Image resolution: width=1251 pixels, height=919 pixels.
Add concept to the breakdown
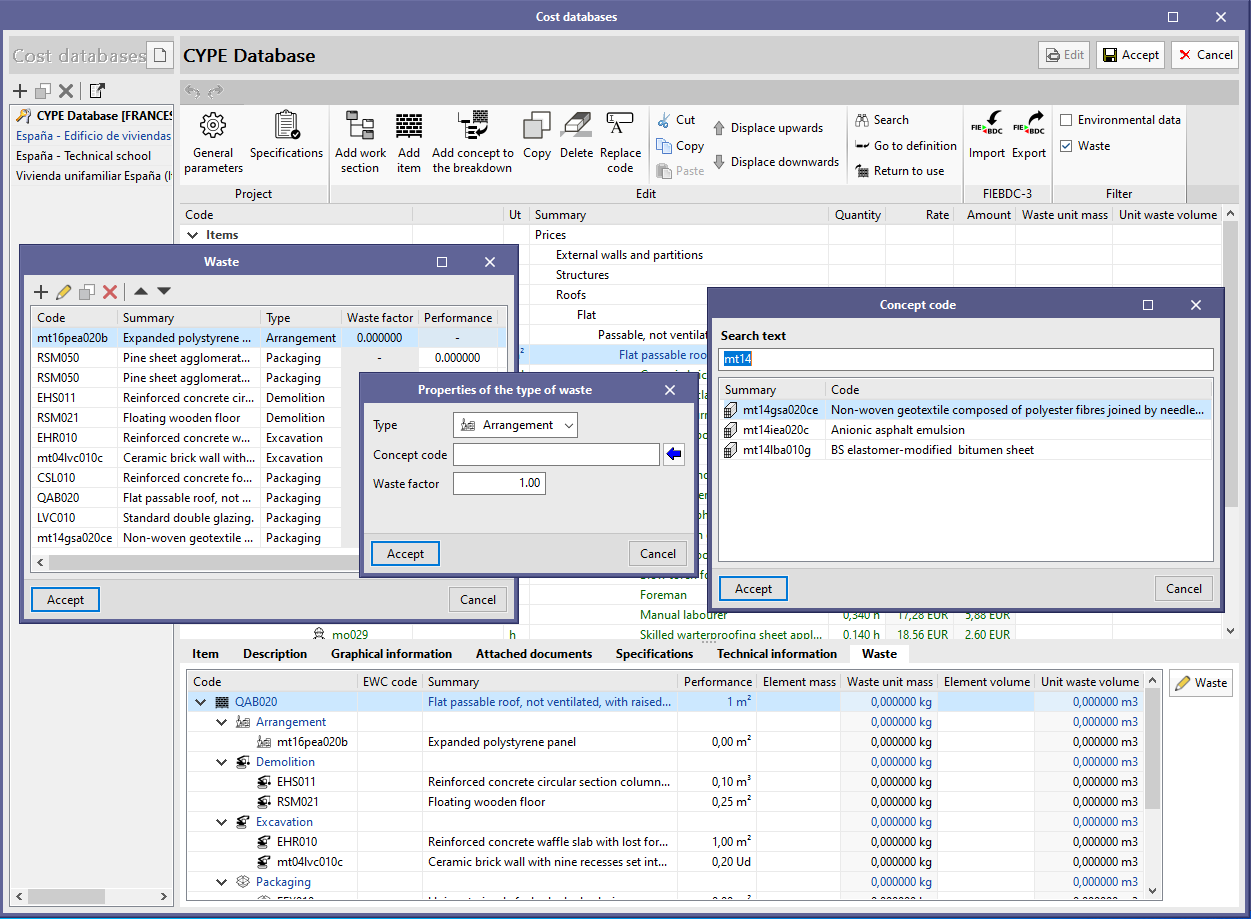tap(473, 141)
